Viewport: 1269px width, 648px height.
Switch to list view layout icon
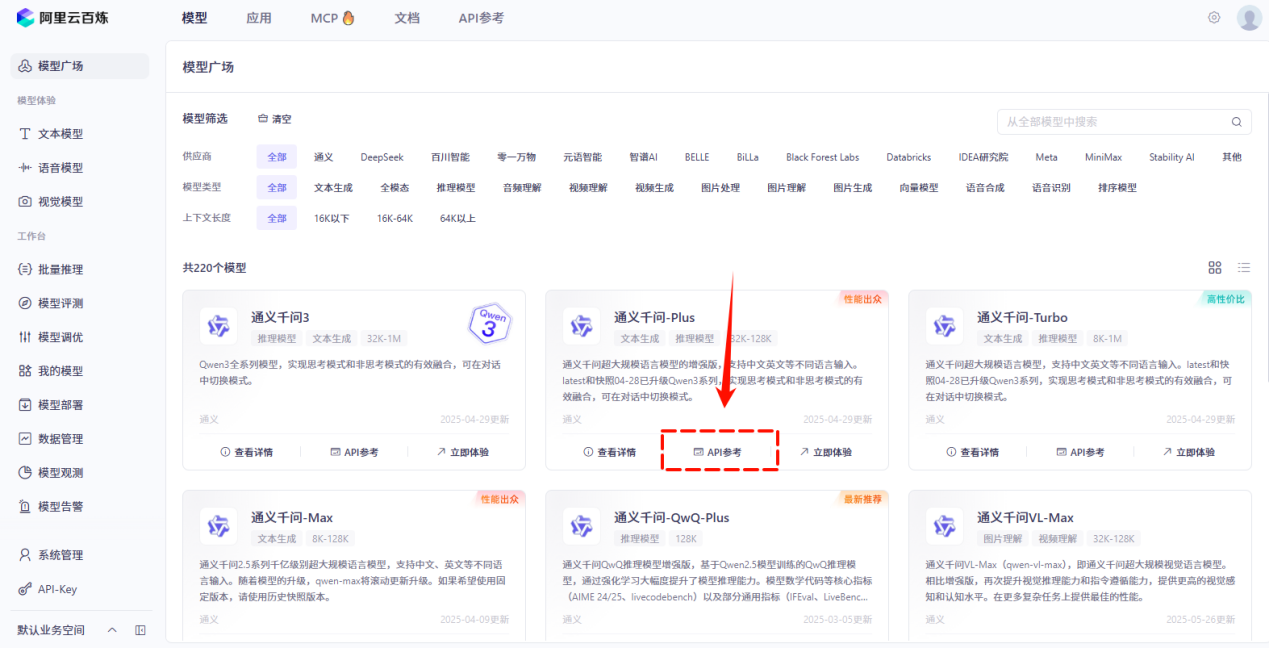[1244, 267]
